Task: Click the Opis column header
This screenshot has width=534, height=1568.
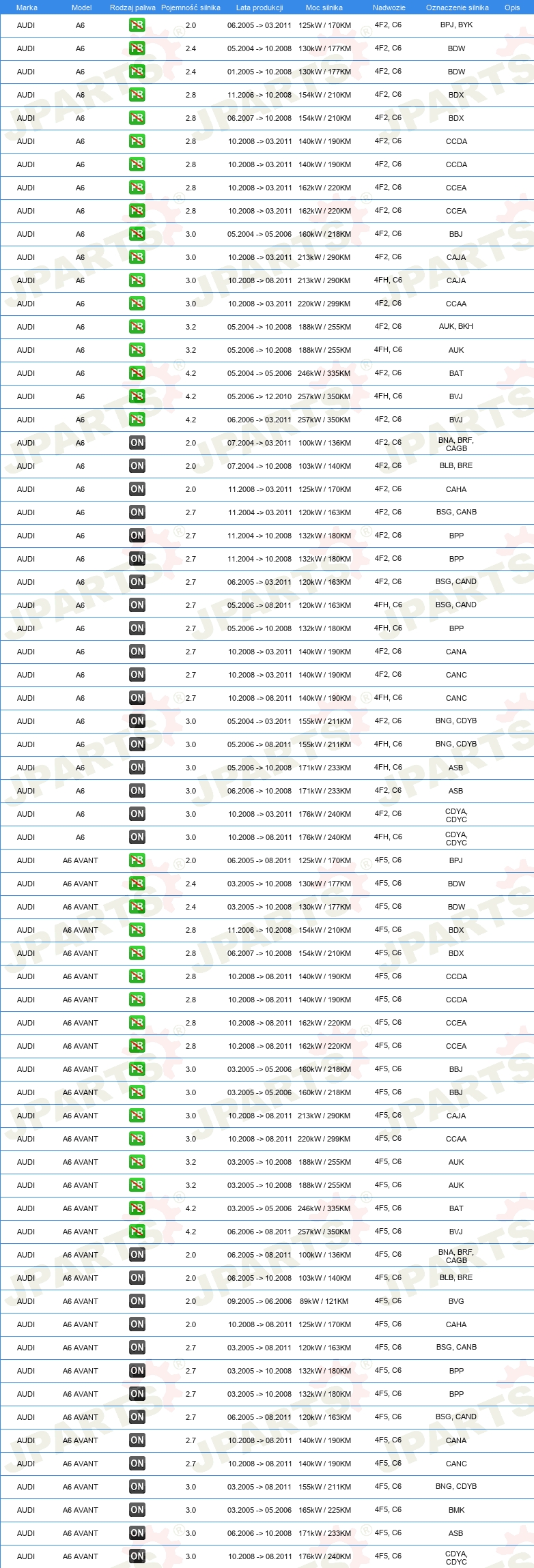Action: (x=512, y=8)
